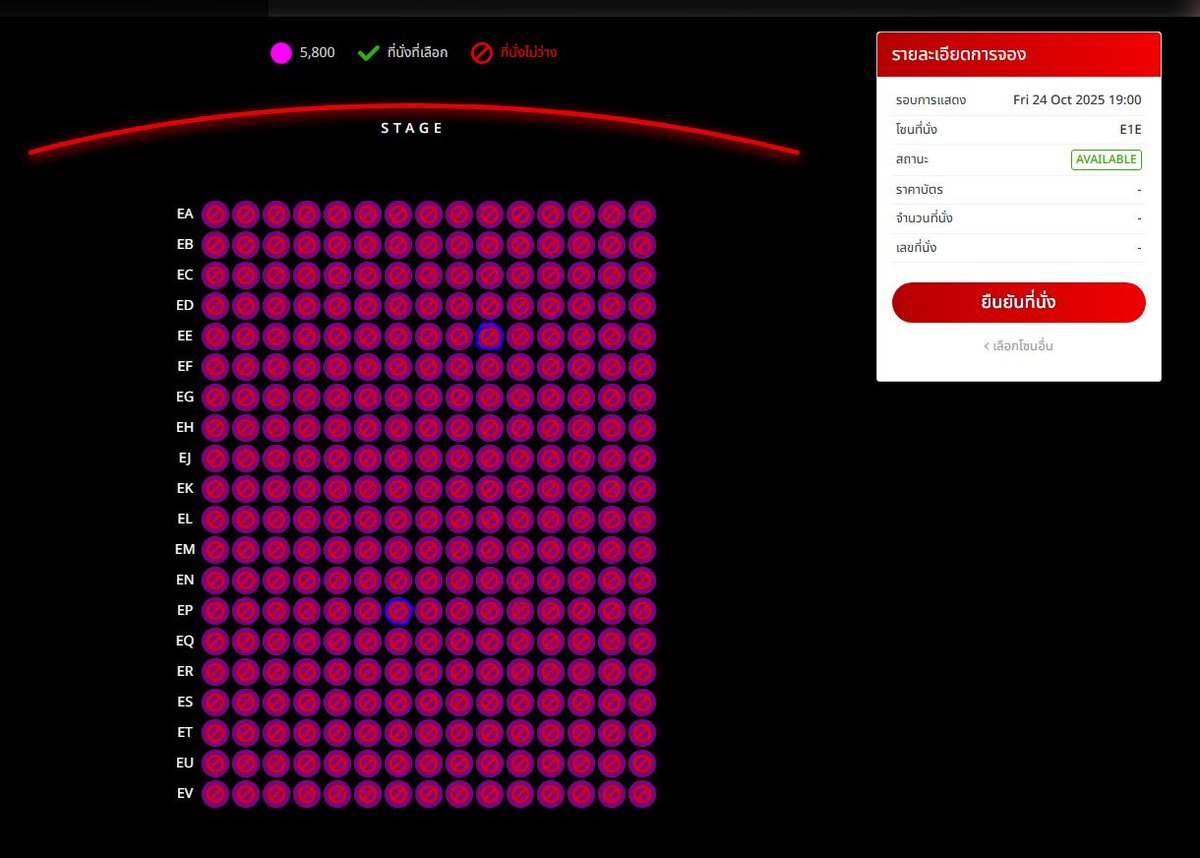Click the ที่นั่งที่เลือก legend text
This screenshot has height=858, width=1200.
click(417, 53)
